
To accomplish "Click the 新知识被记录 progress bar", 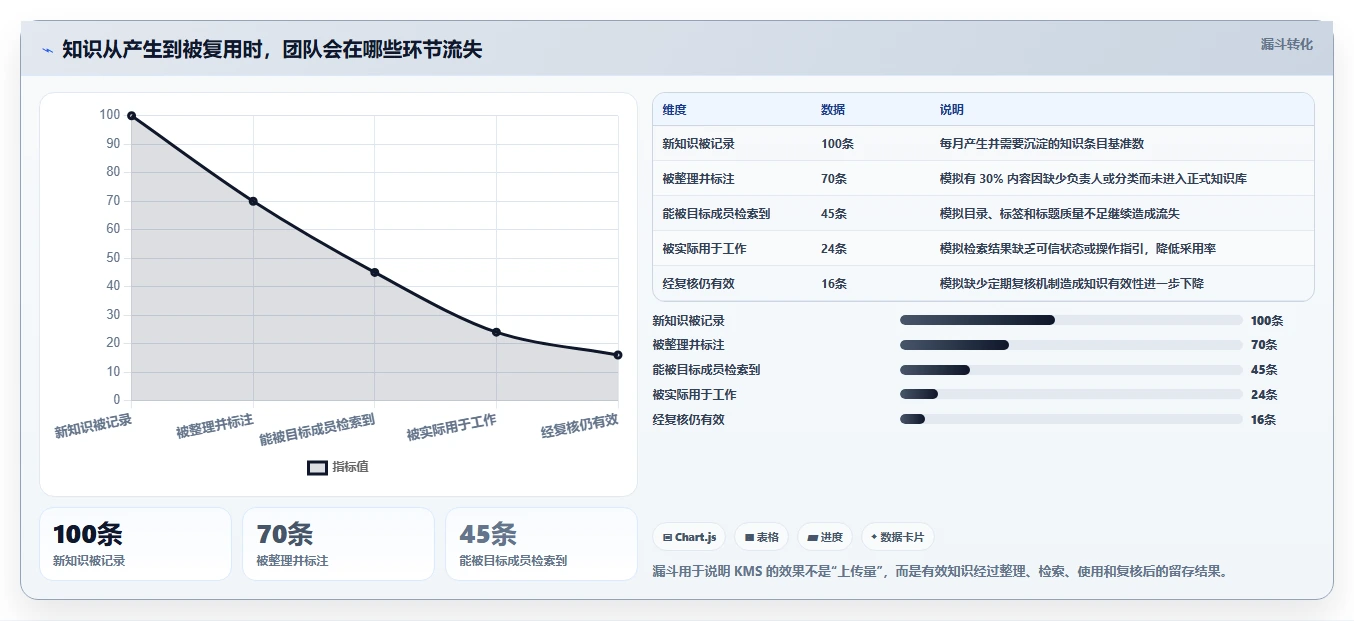I will (1071, 320).
